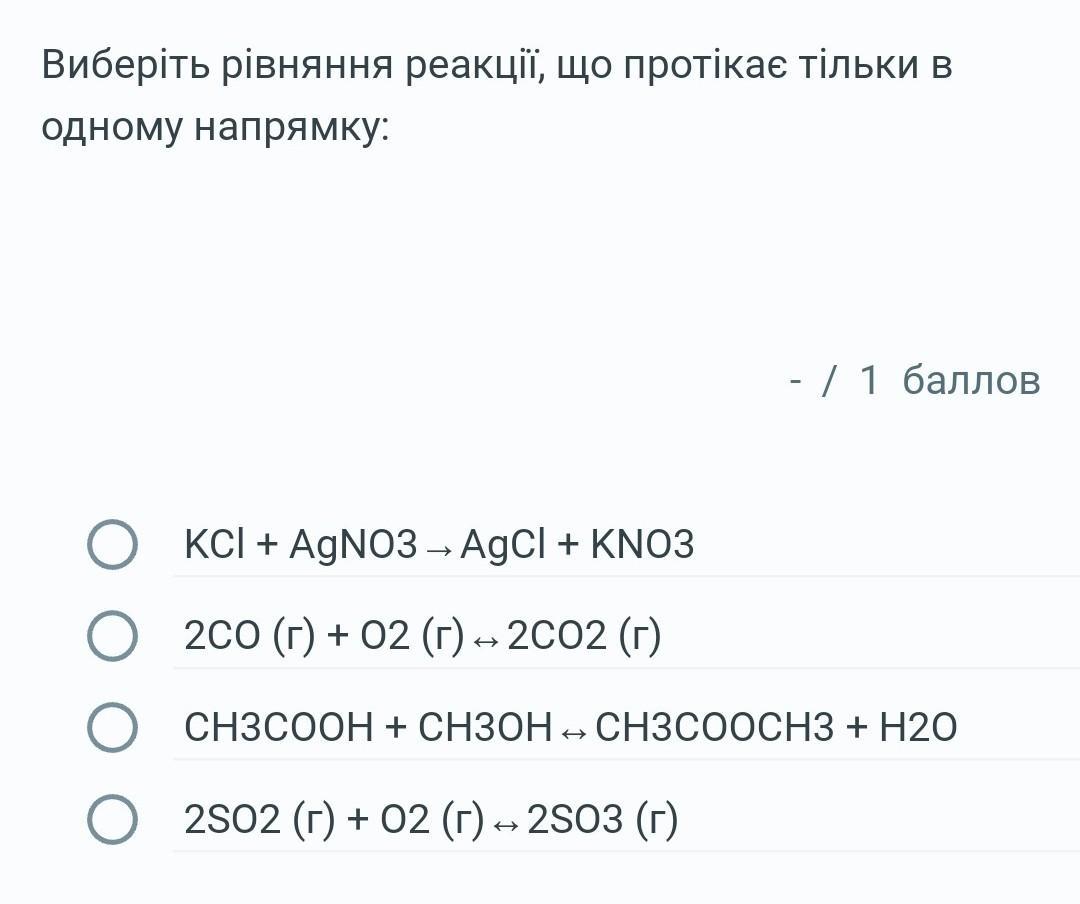Click the 2CO (г) + O2 (г) reactants text
The height and width of the screenshot is (904, 1080).
click(324, 636)
